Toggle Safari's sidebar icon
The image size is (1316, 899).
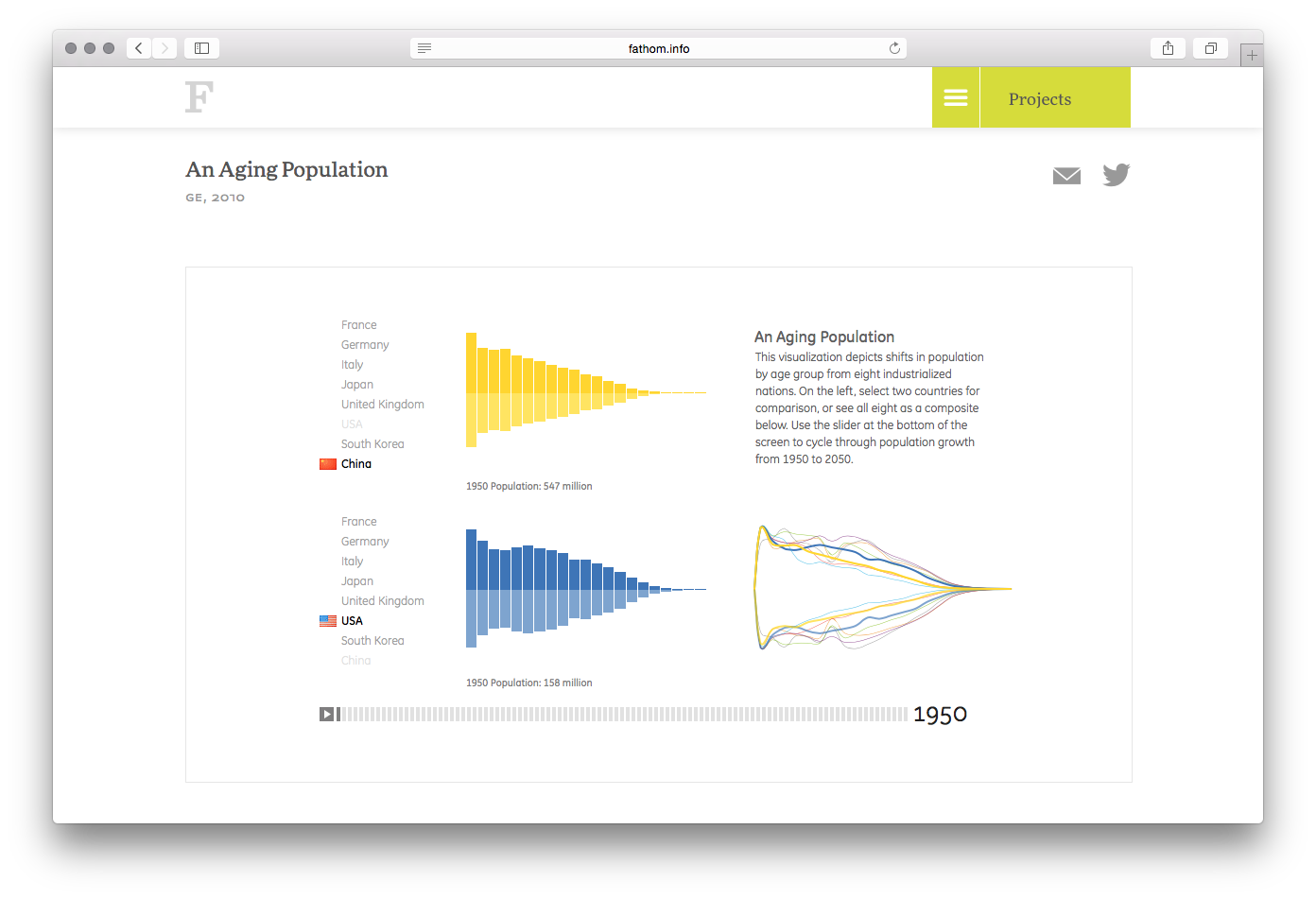pos(200,47)
